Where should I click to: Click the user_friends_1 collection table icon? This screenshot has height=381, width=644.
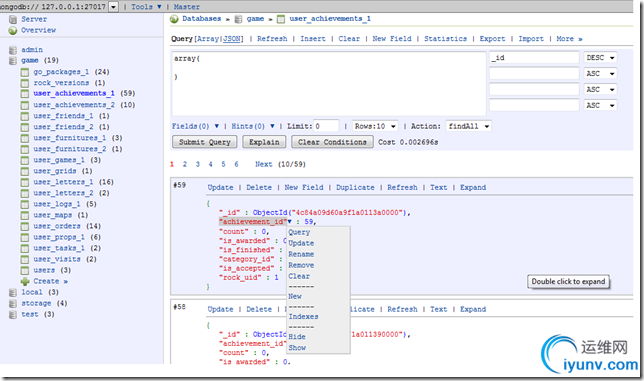click(x=25, y=116)
